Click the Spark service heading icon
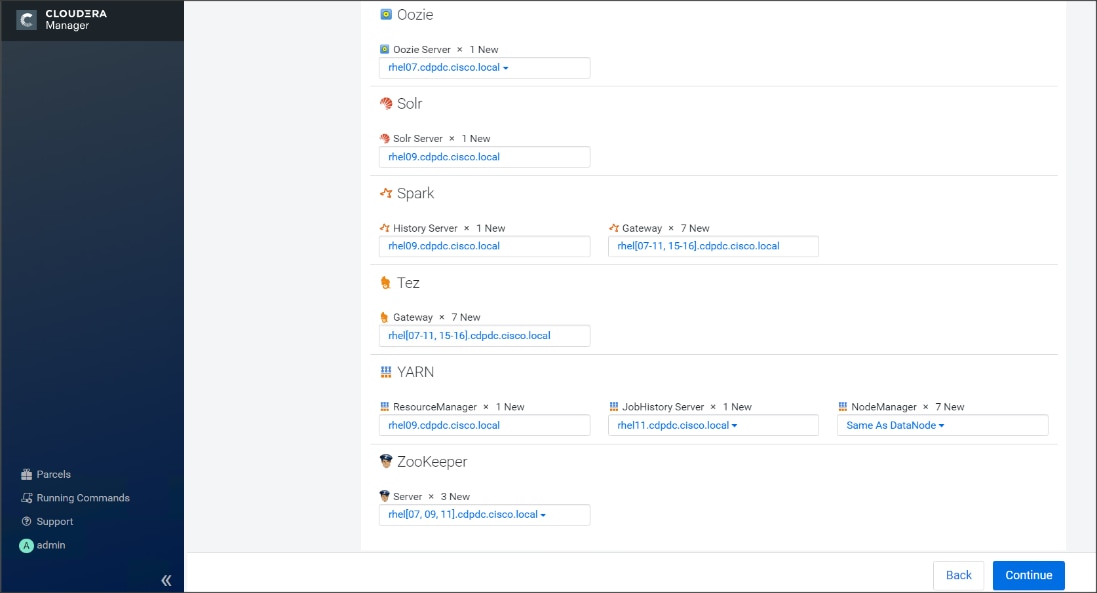The height and width of the screenshot is (593, 1097). point(385,193)
